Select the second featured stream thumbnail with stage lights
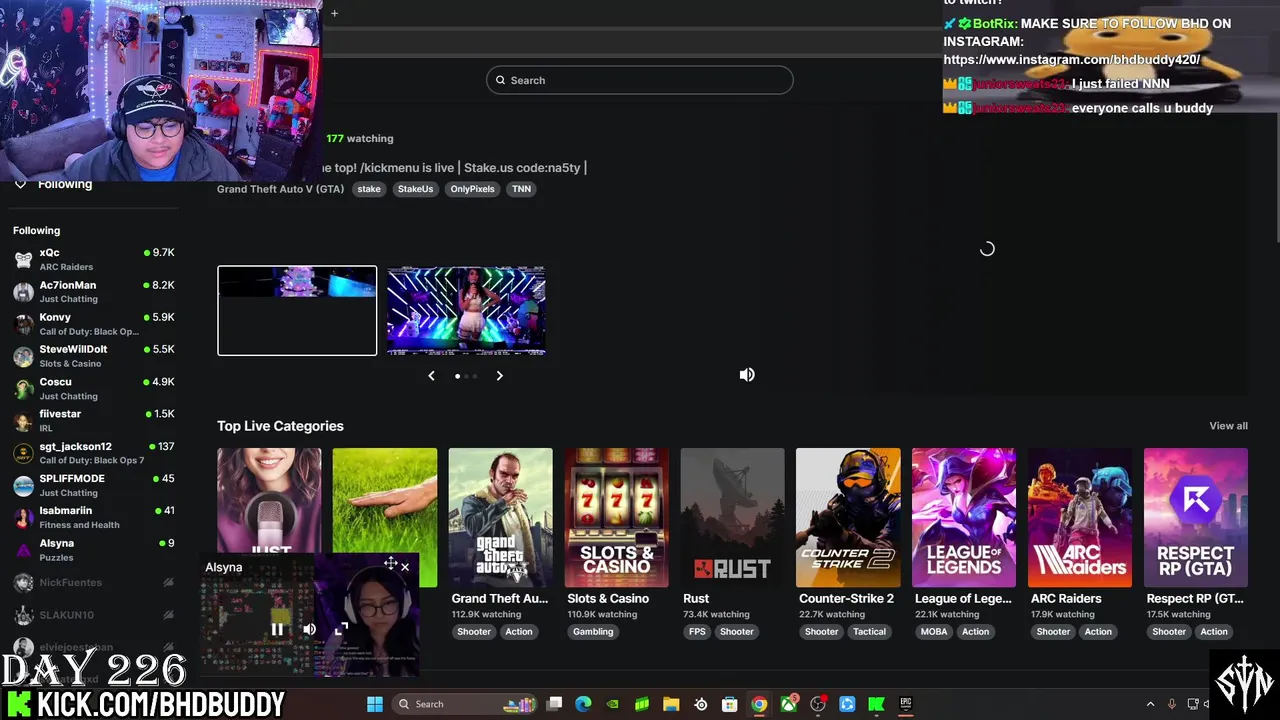Viewport: 1280px width, 720px height. point(466,310)
